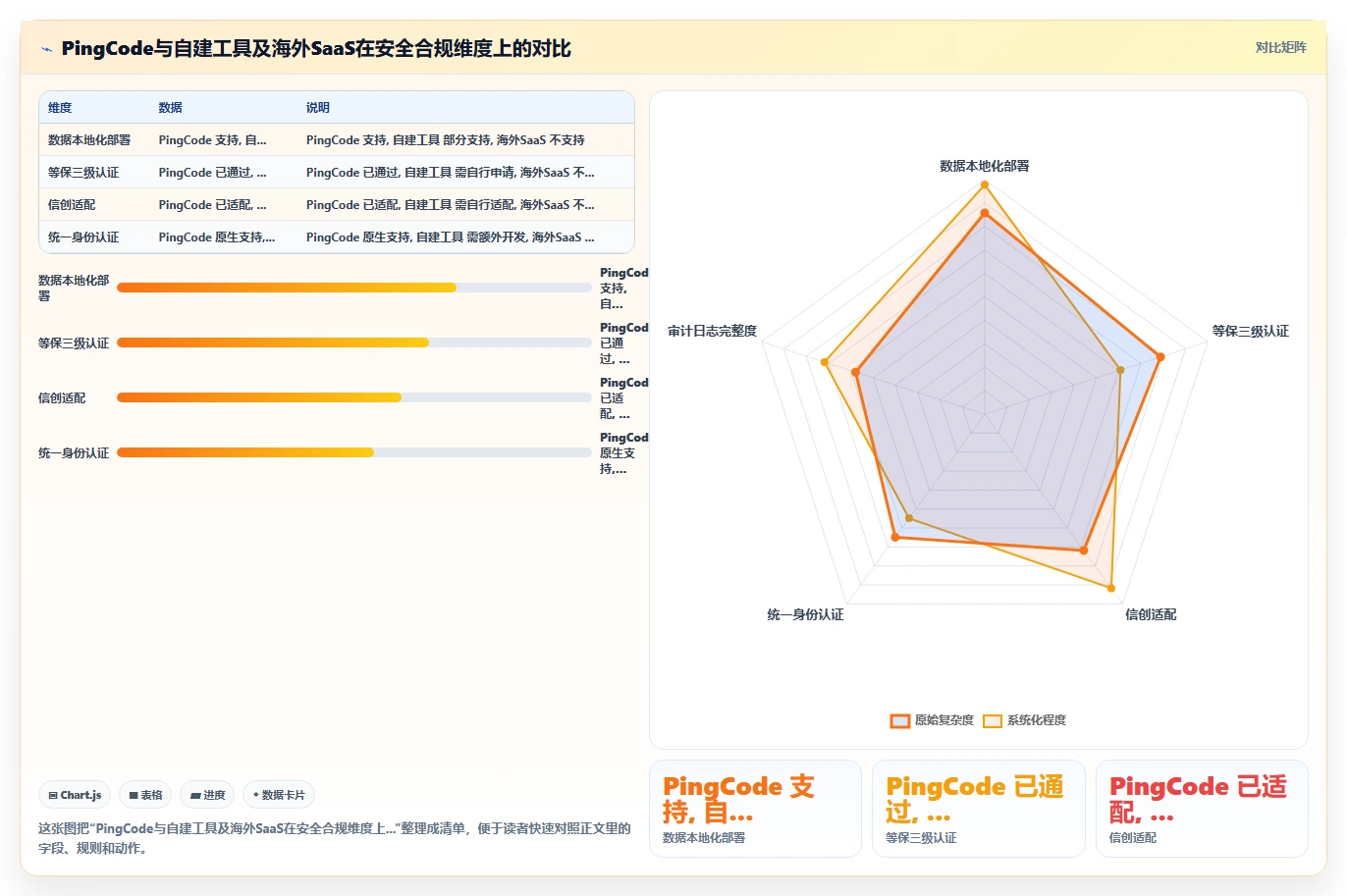Click the table cell 'PingCode 已适配, ...'
1347x896 pixels.
coord(212,205)
